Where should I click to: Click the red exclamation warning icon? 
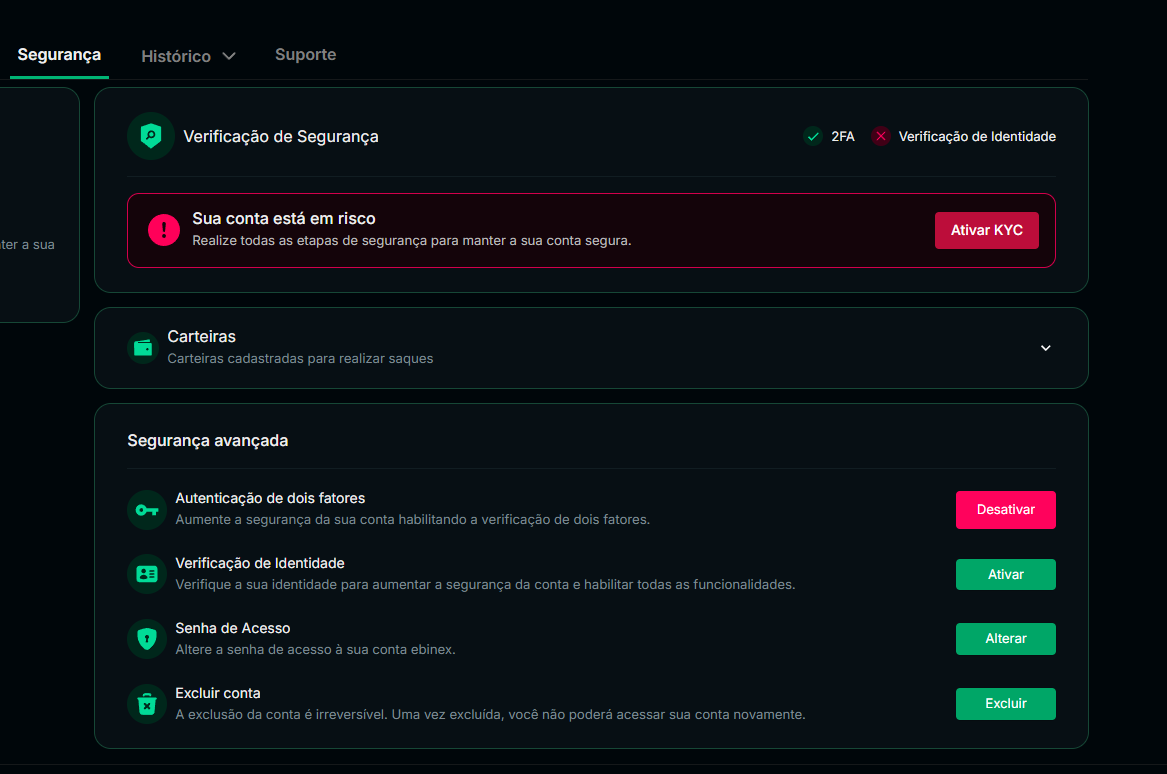pyautogui.click(x=163, y=230)
